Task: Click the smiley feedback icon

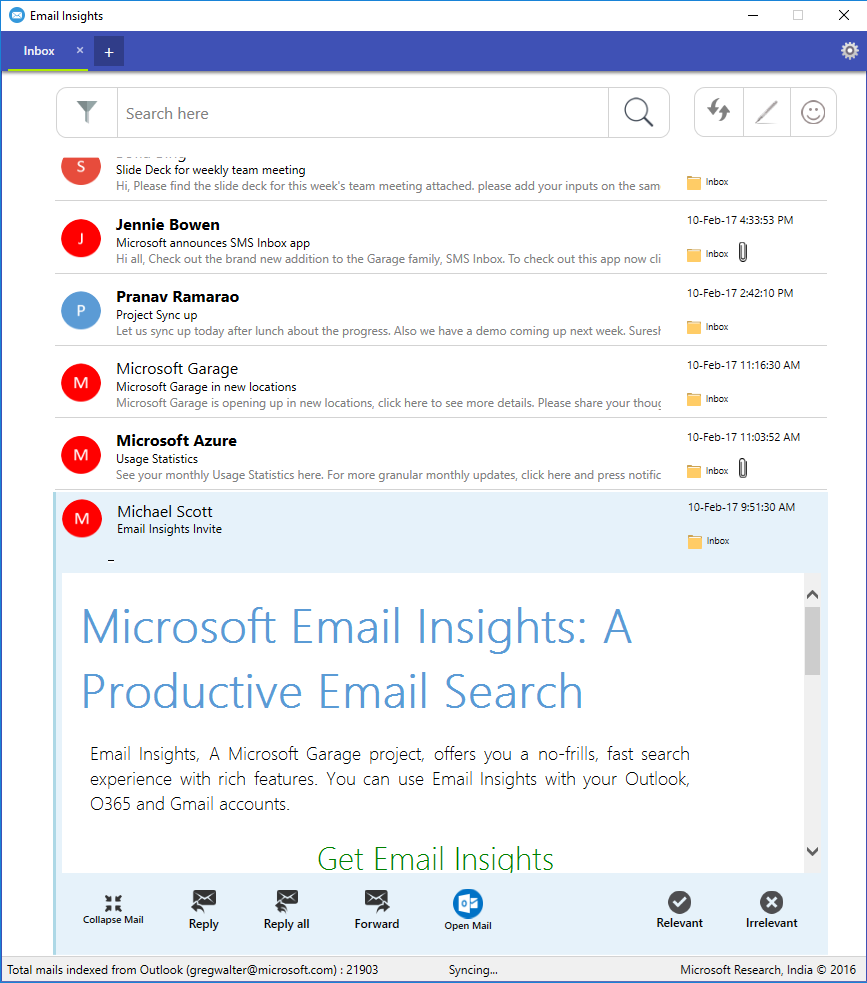Action: pyautogui.click(x=813, y=112)
